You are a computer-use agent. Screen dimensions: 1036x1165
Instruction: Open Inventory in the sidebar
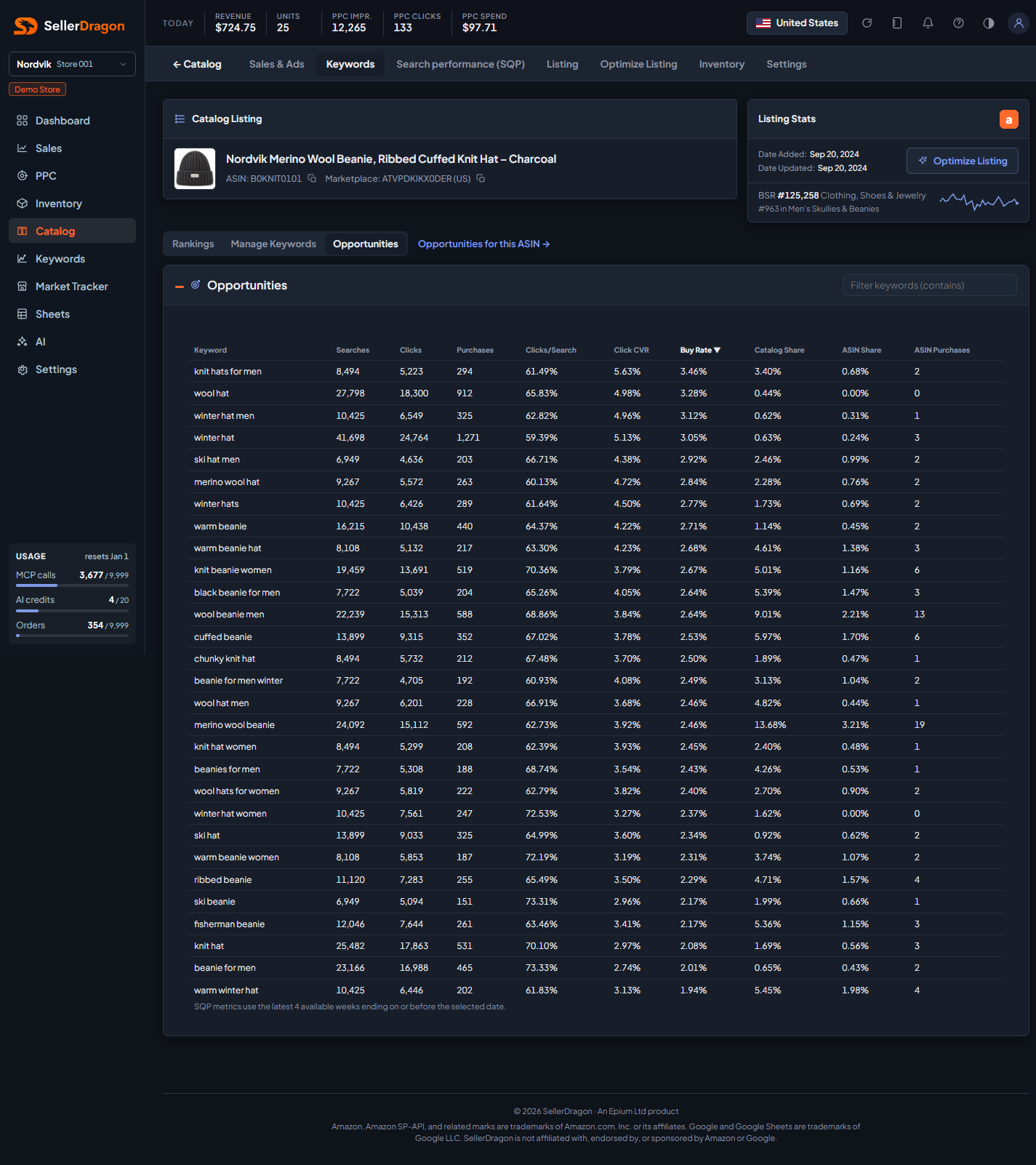[72, 204]
